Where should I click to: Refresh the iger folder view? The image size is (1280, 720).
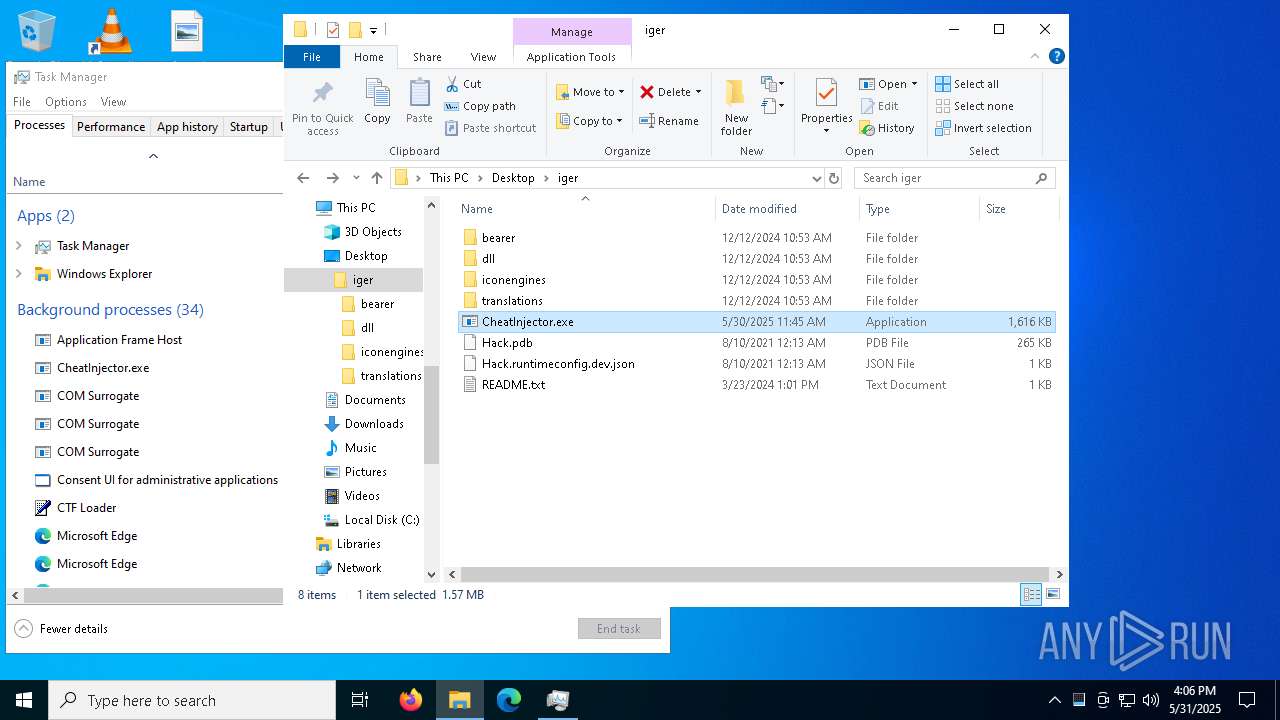point(834,178)
